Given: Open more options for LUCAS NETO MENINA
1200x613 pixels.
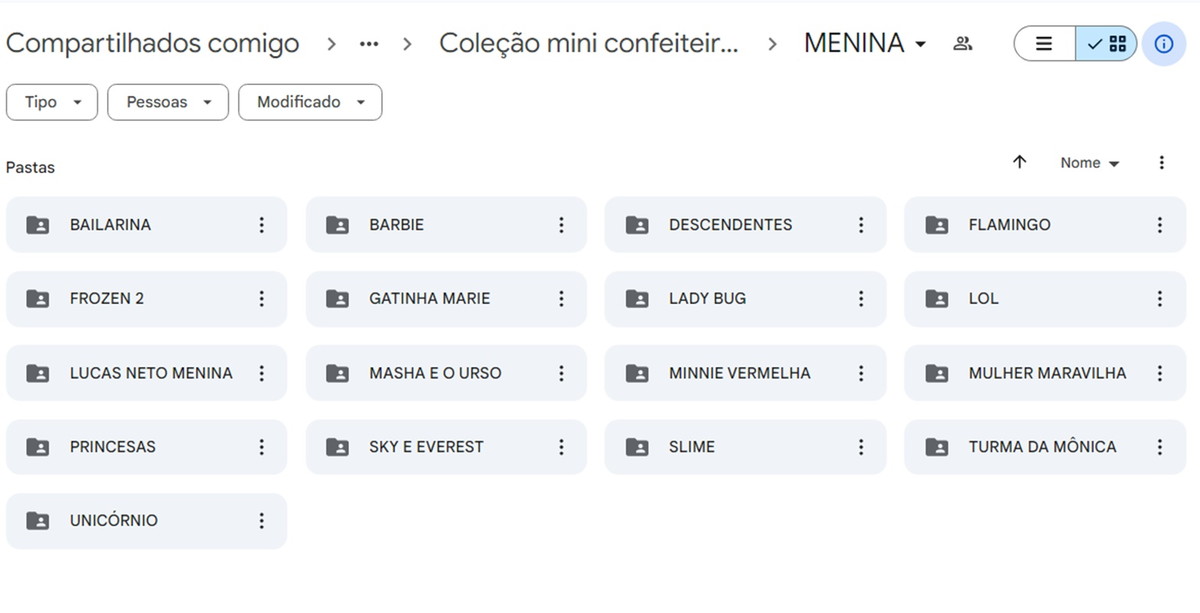Looking at the screenshot, I should pos(261,373).
